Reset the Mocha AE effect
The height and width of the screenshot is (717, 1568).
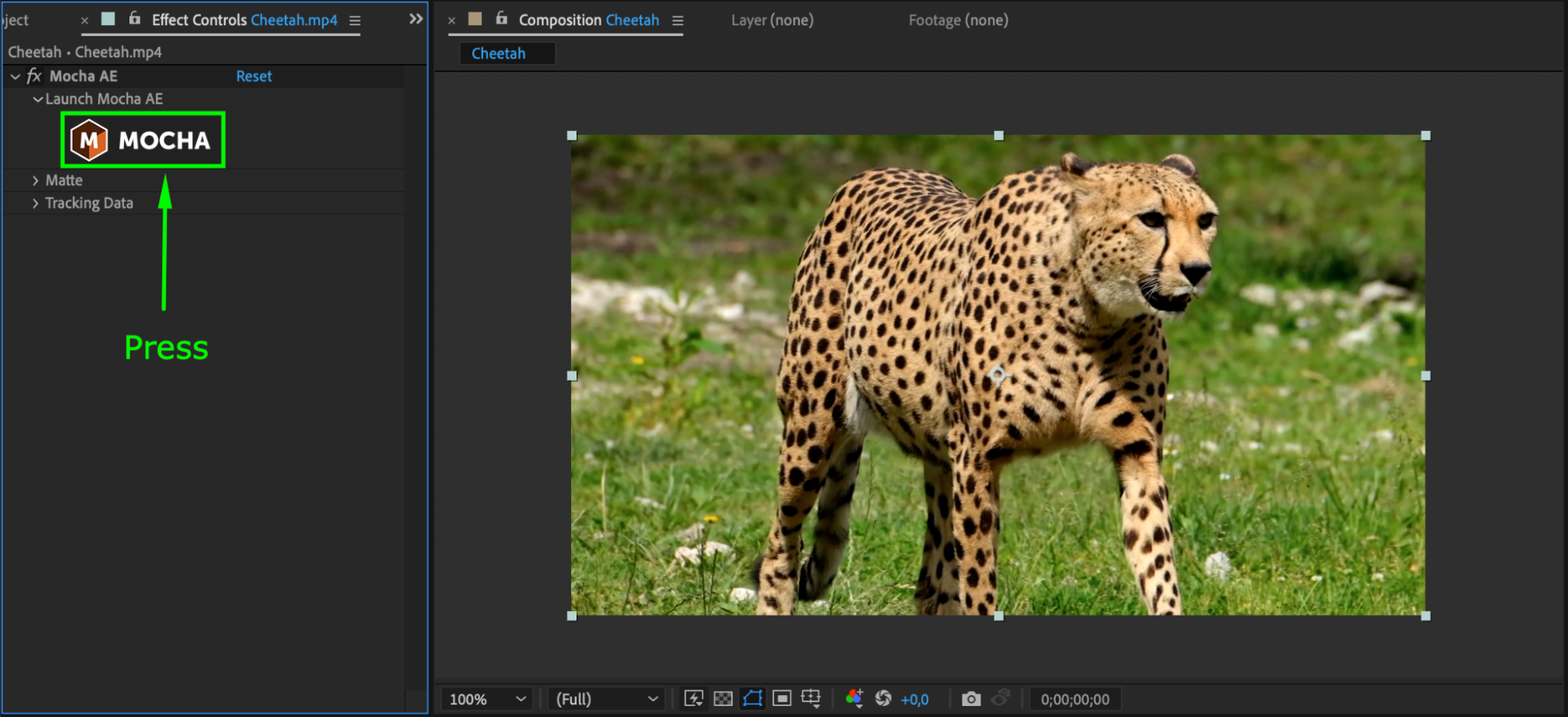click(253, 76)
